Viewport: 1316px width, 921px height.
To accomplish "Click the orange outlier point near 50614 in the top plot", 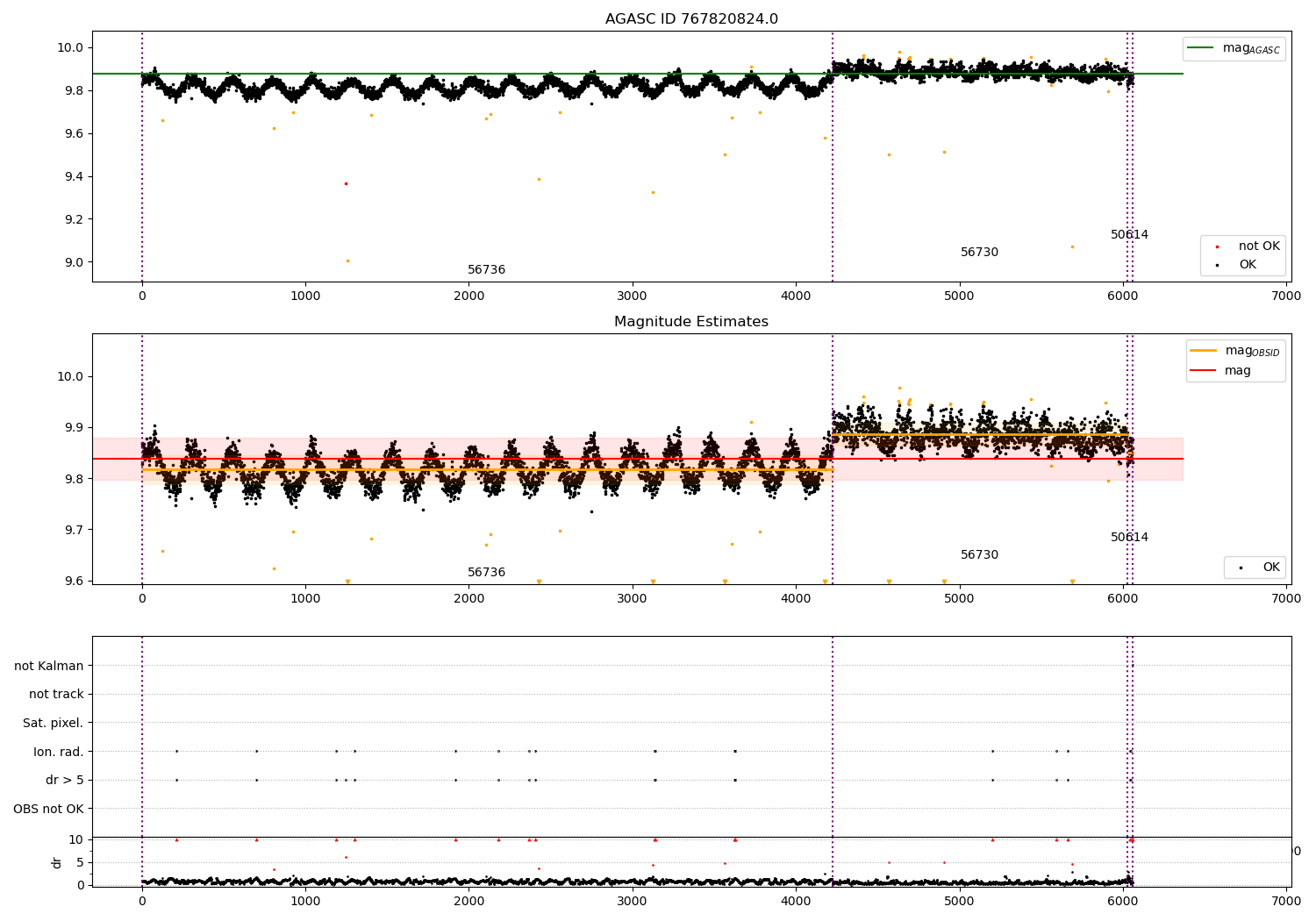I will coord(1072,246).
